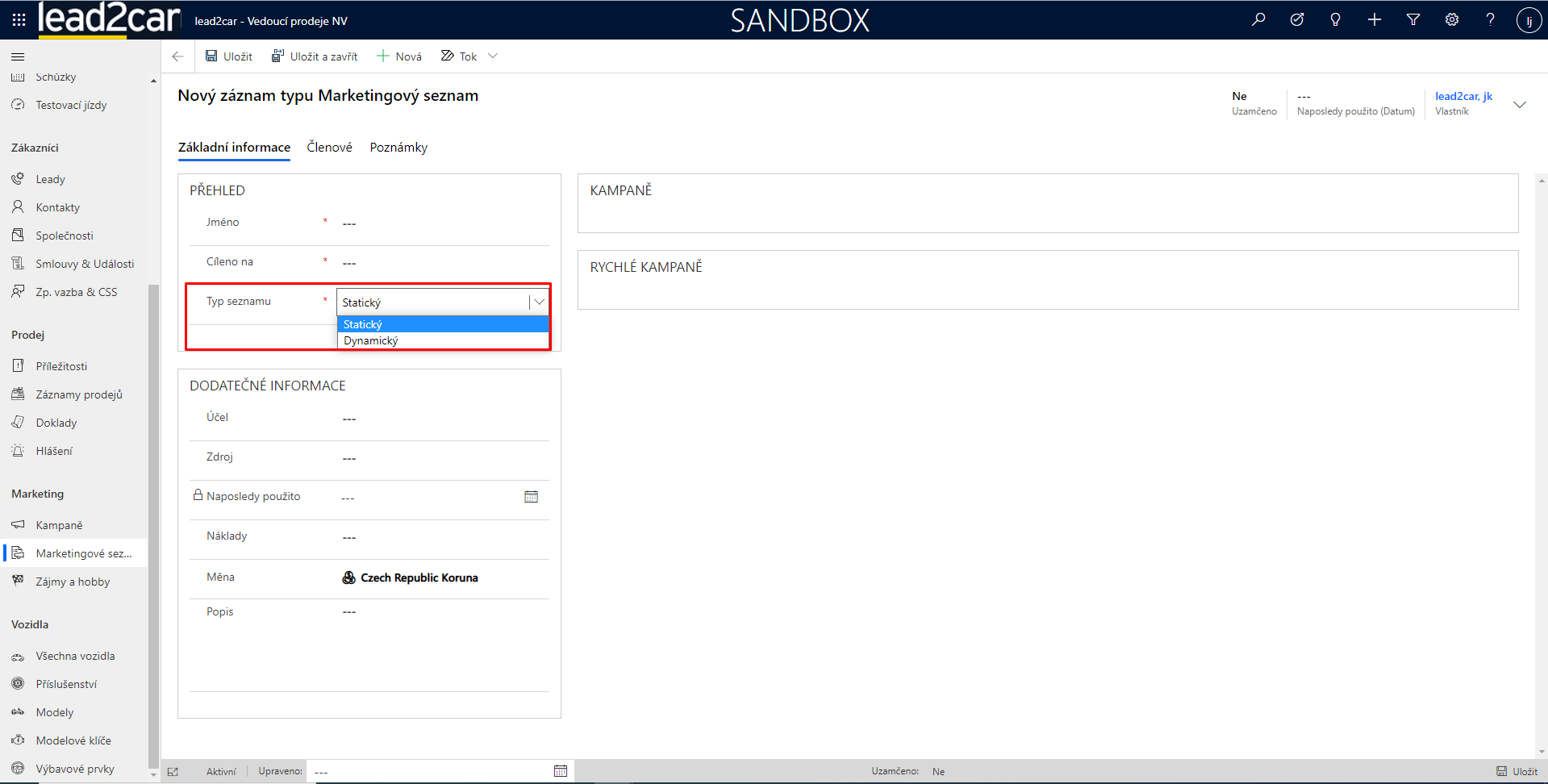The height and width of the screenshot is (784, 1548).
Task: Open calendar picker for Naposledy použito
Action: click(x=531, y=497)
